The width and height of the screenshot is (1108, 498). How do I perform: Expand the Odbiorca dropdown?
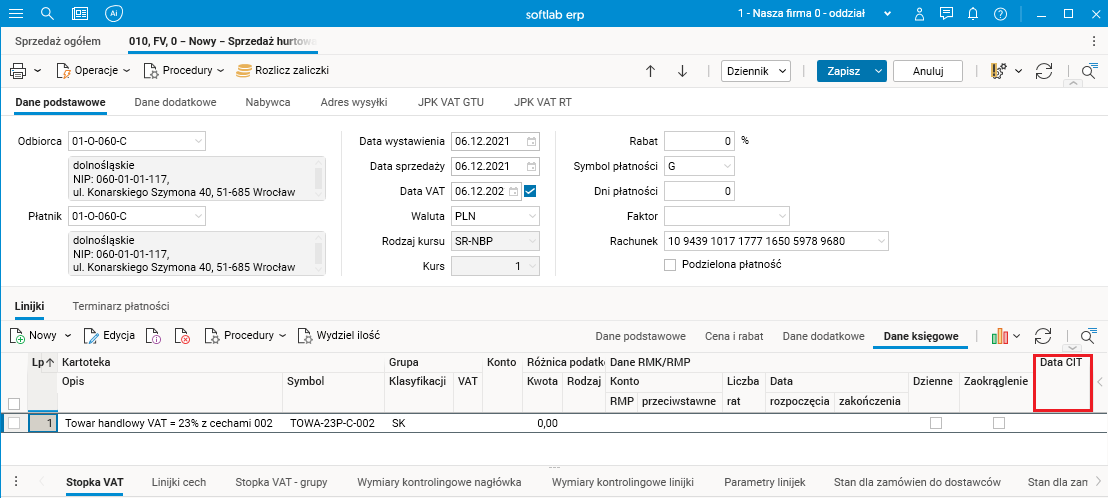198,141
